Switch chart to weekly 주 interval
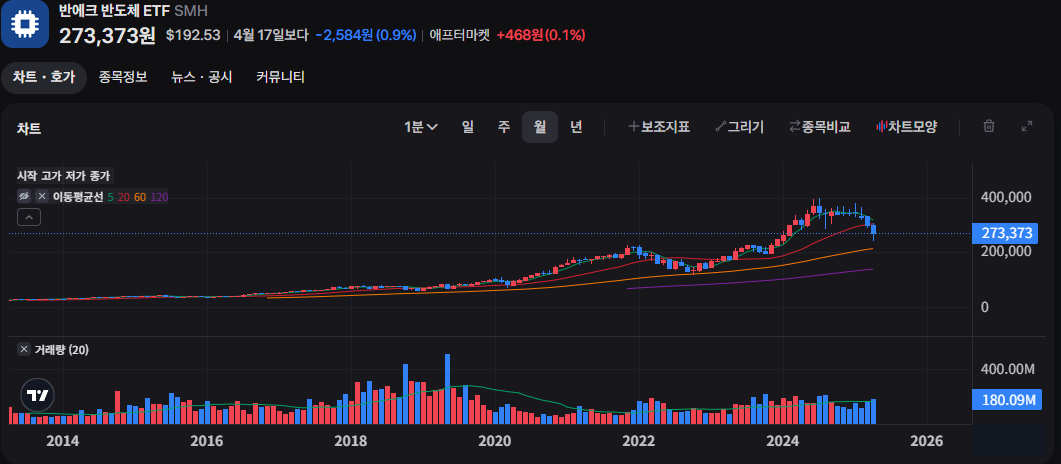Screen dimensions: 1061x464 pyautogui.click(x=503, y=126)
